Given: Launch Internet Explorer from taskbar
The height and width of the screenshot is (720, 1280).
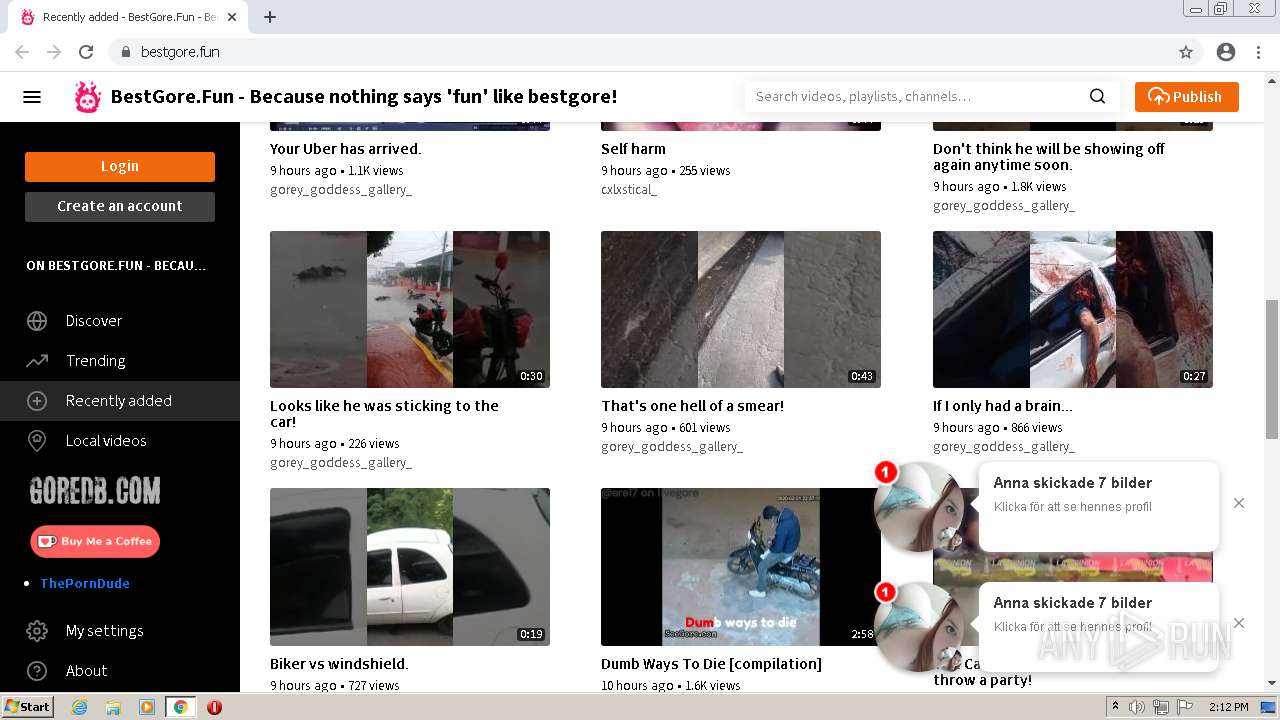Looking at the screenshot, I should click(80, 707).
